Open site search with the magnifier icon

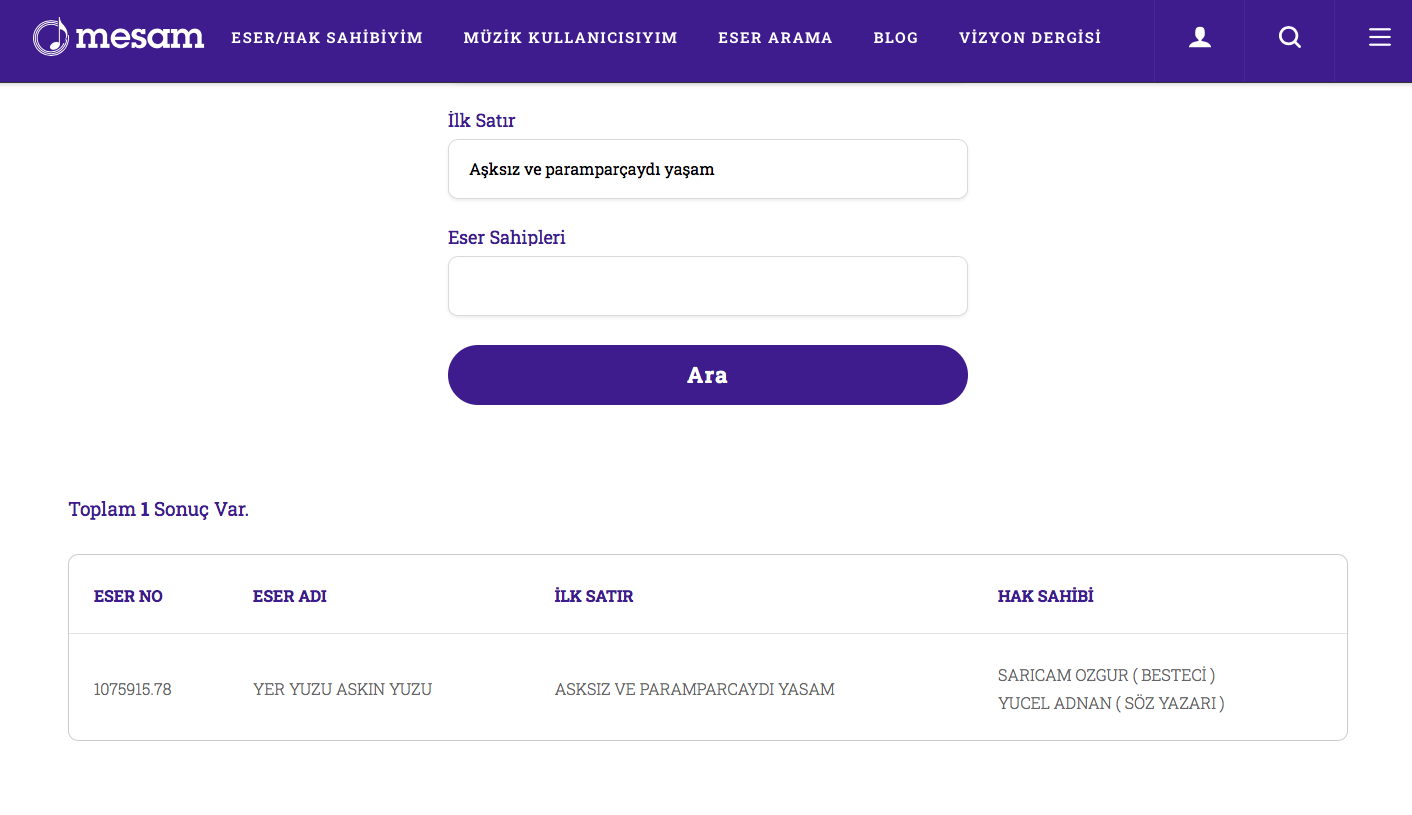click(x=1289, y=38)
